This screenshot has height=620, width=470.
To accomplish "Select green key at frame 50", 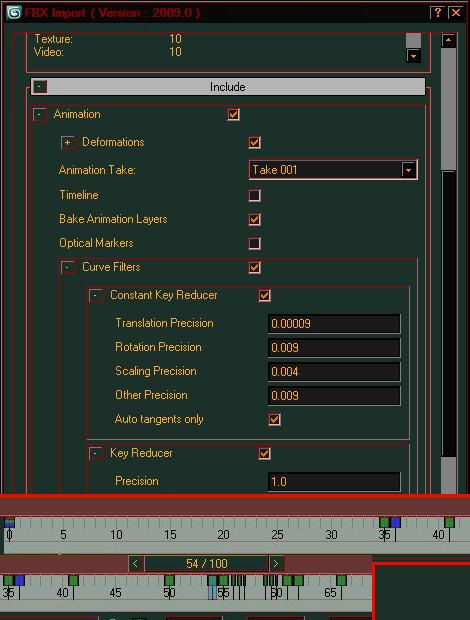I will click(169, 580).
